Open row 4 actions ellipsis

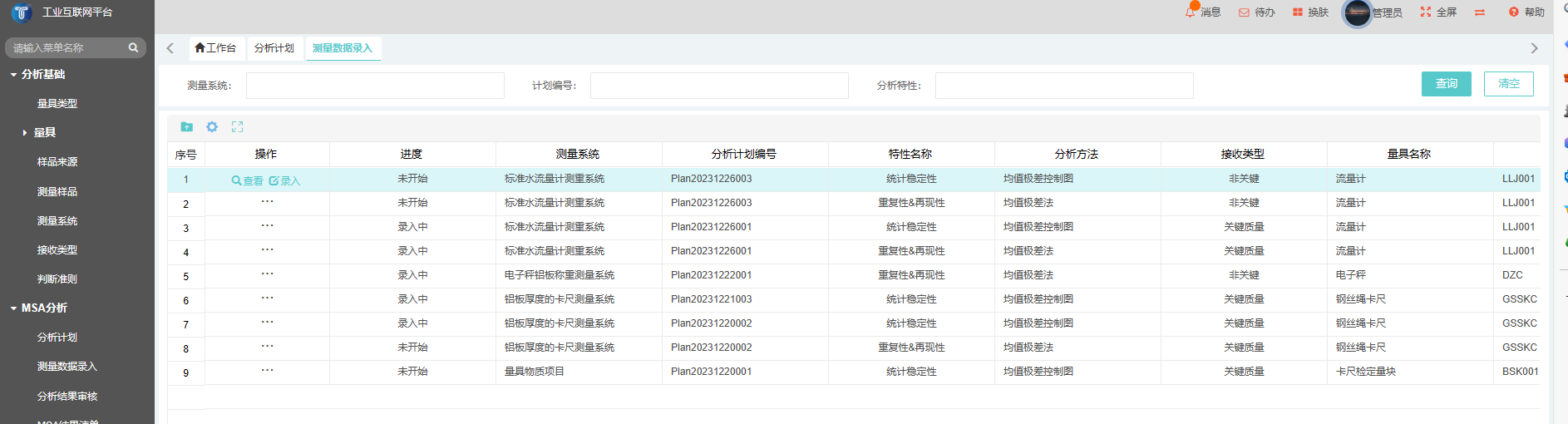point(267,250)
